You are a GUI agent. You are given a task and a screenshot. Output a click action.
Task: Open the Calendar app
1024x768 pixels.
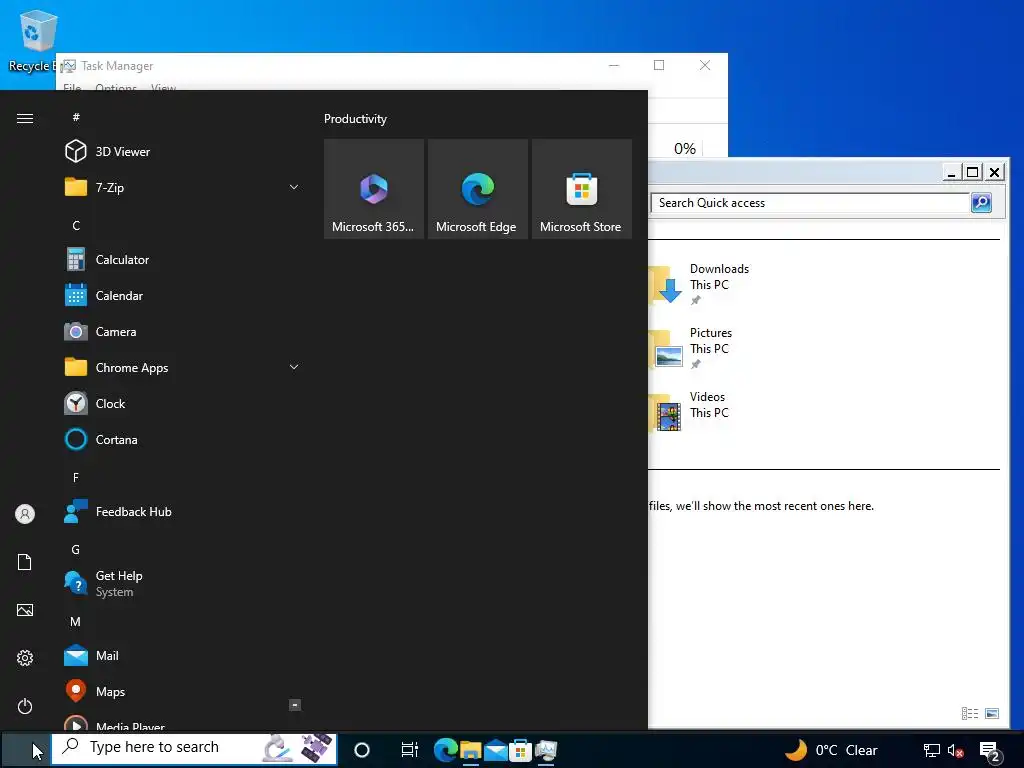coord(181,296)
